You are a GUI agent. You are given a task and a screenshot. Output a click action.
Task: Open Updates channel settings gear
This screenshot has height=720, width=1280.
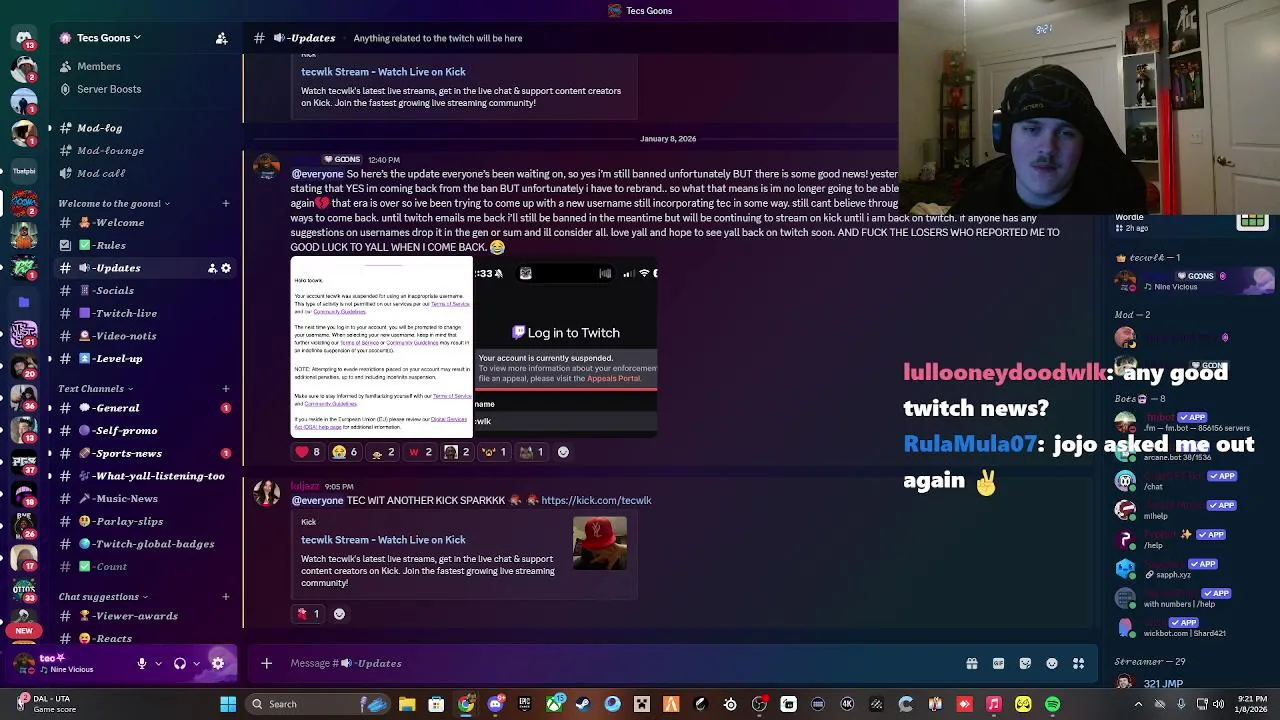coord(226,268)
